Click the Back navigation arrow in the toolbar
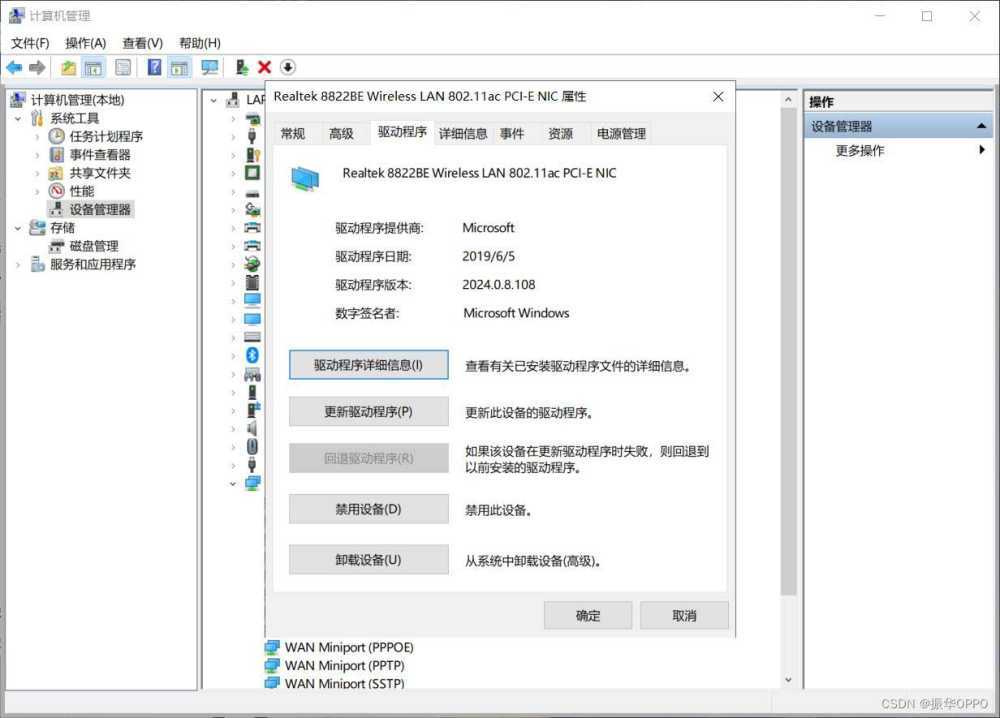Viewport: 1000px width, 718px height. [13, 67]
